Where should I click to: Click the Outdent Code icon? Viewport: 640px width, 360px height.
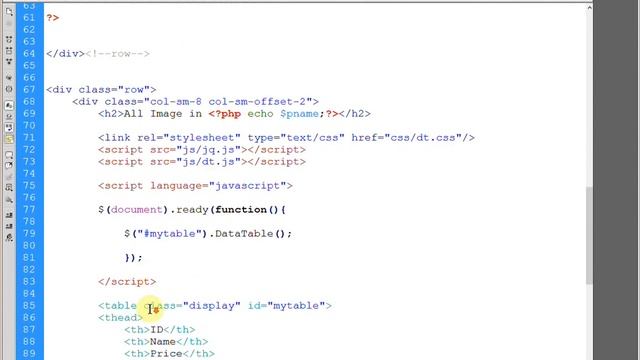tap(9, 226)
